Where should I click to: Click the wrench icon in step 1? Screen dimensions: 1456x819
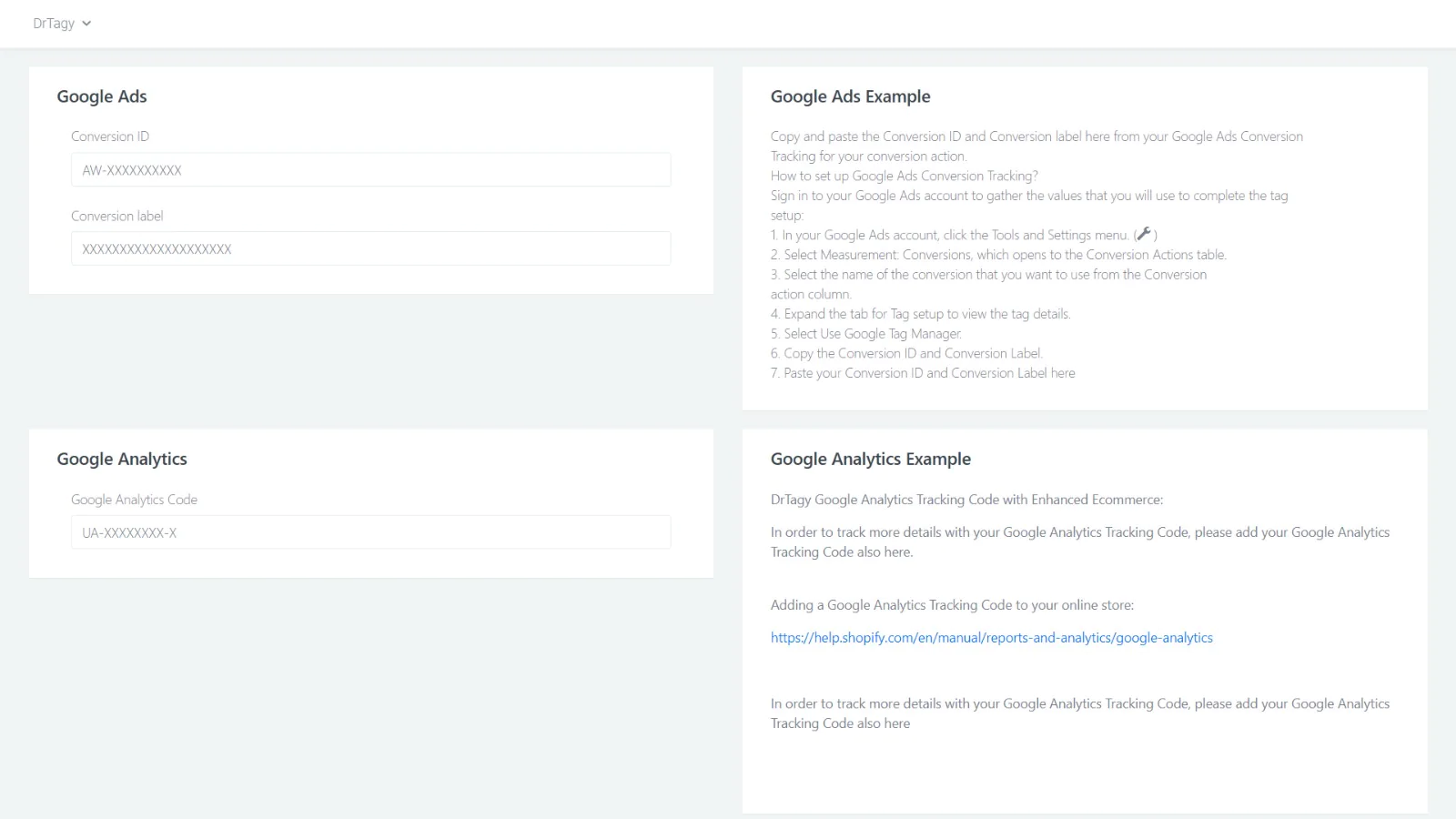[1144, 234]
